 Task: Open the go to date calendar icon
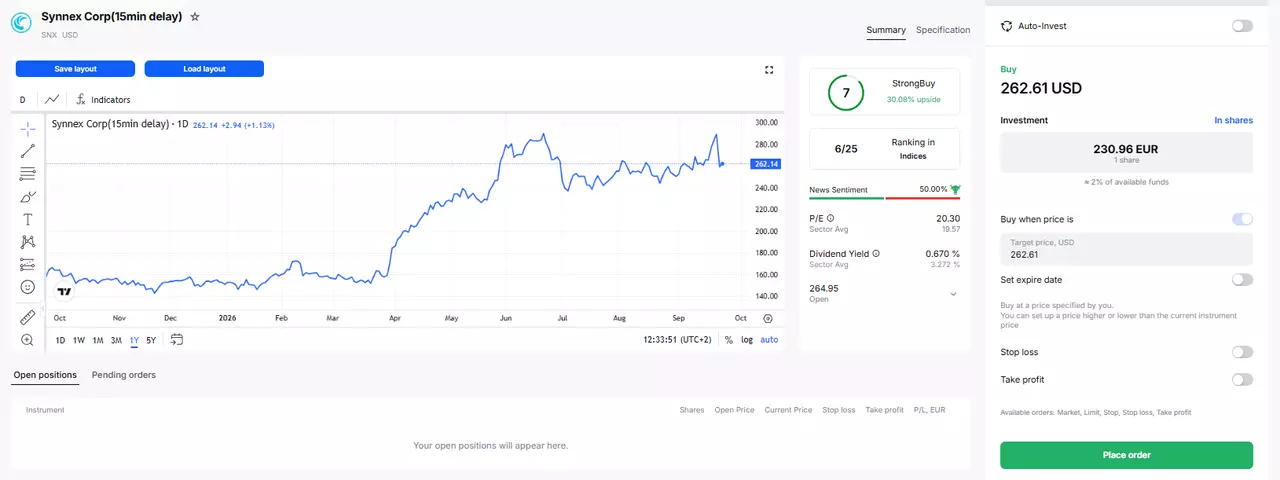pyautogui.click(x=177, y=339)
